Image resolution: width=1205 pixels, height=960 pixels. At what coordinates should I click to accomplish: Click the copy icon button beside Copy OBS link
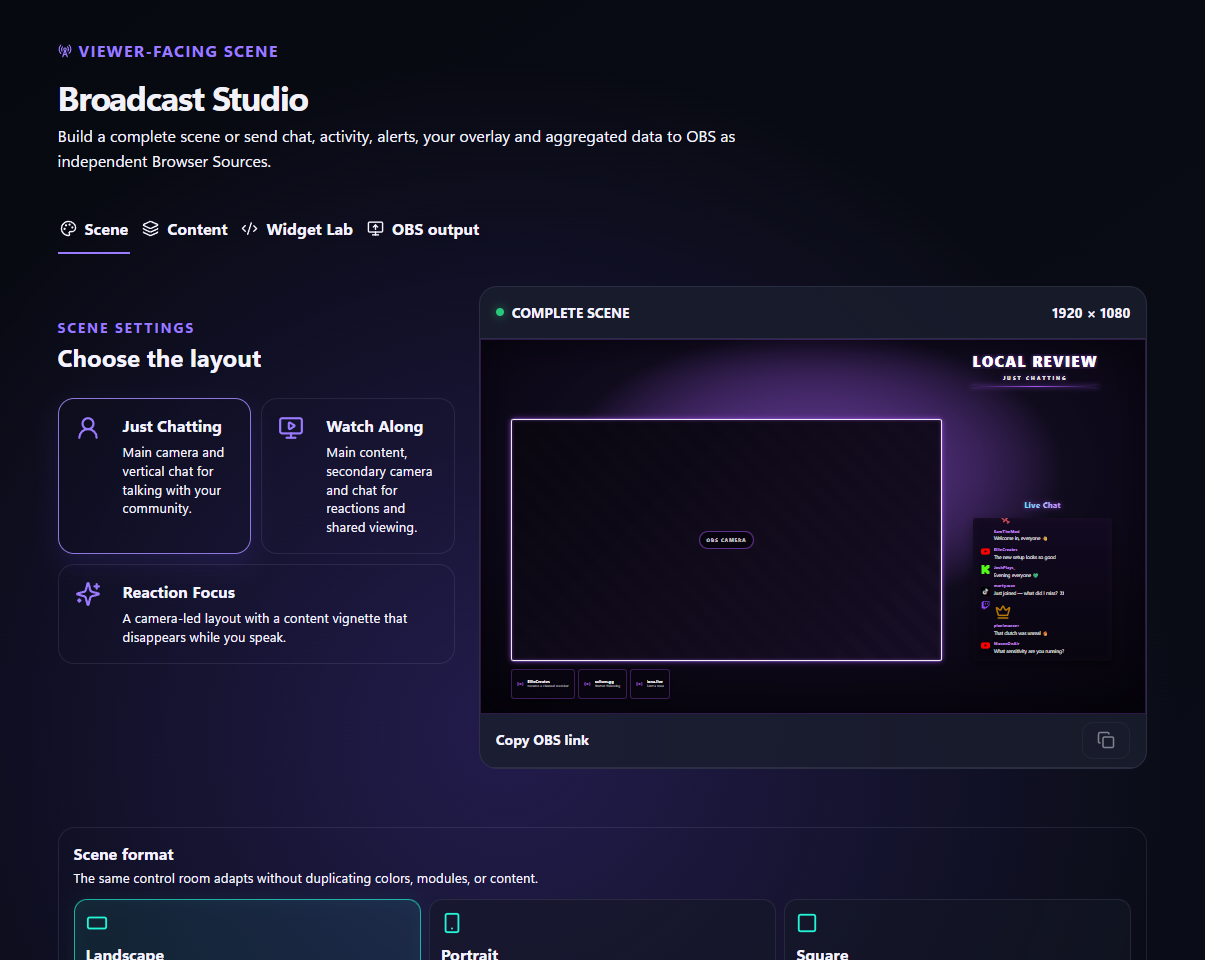tap(1105, 740)
